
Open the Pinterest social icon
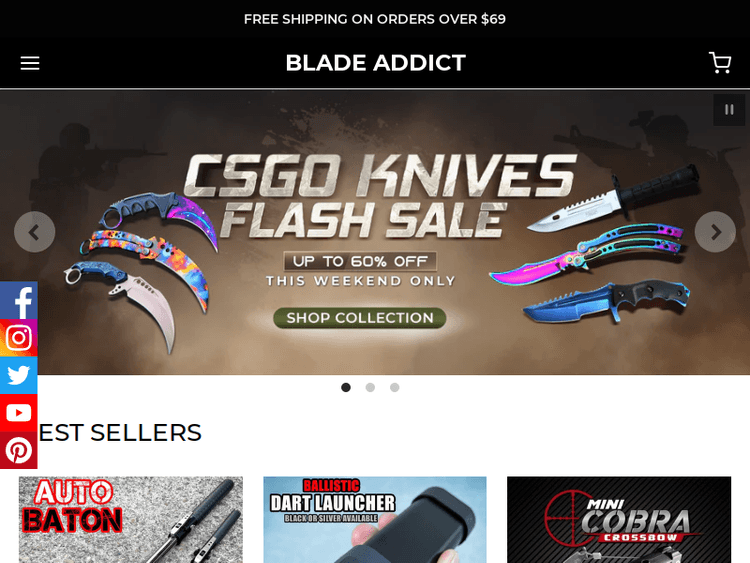pos(19,450)
